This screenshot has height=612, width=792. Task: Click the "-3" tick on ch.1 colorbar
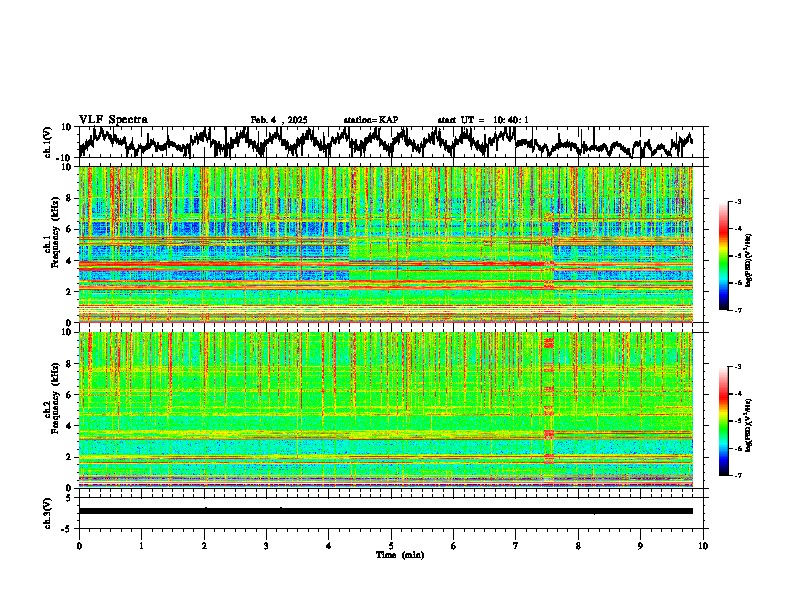[738, 202]
